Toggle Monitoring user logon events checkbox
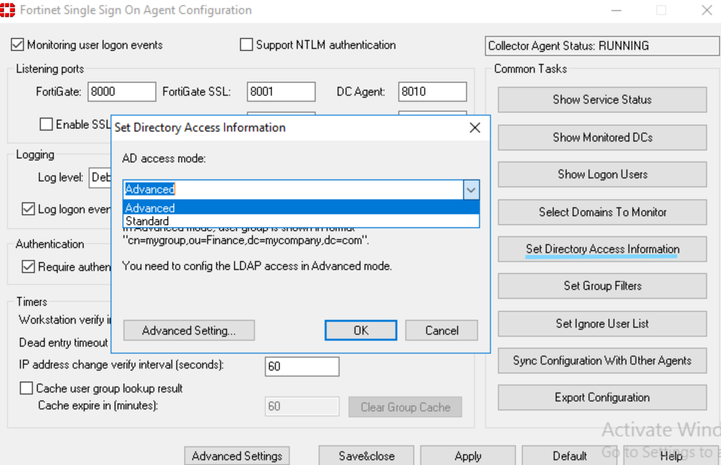Image resolution: width=721 pixels, height=465 pixels. coord(17,45)
